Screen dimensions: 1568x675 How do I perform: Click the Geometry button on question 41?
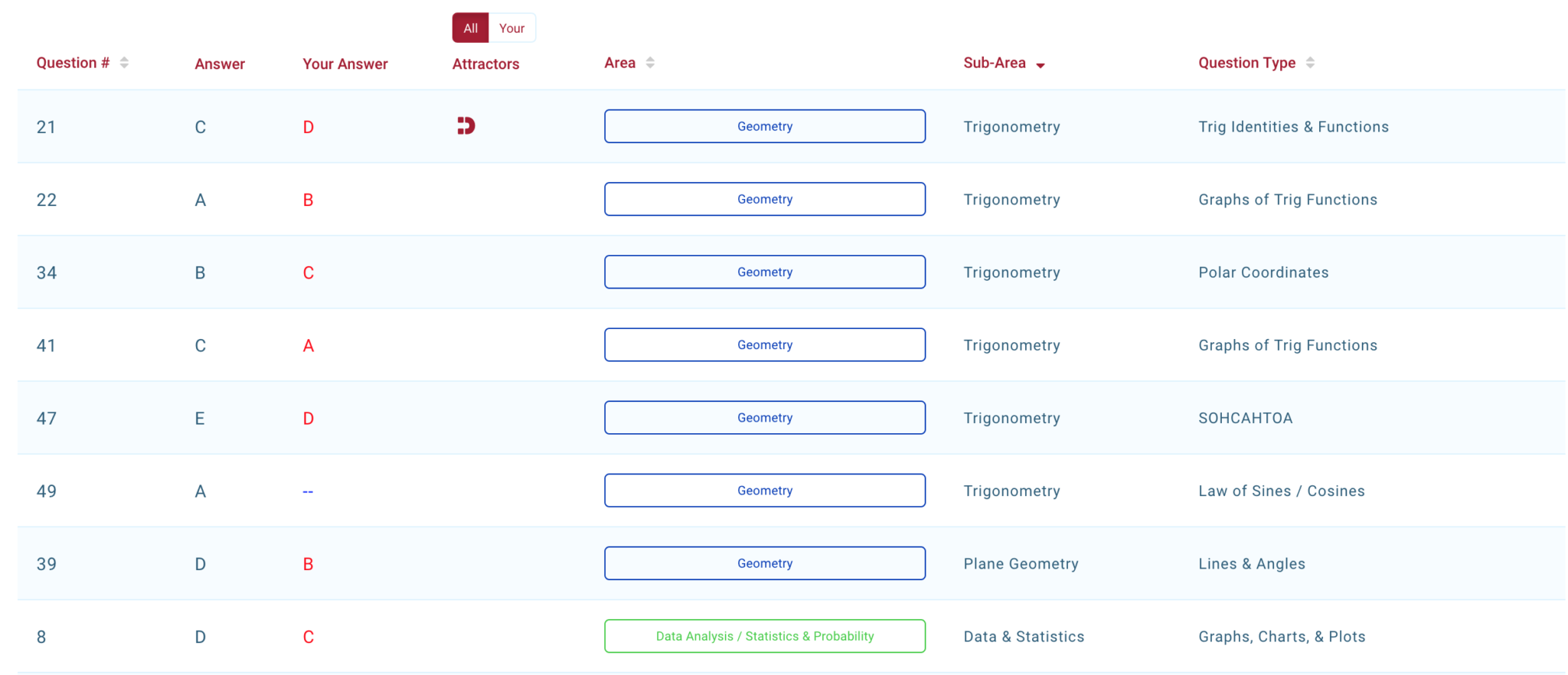coord(765,344)
